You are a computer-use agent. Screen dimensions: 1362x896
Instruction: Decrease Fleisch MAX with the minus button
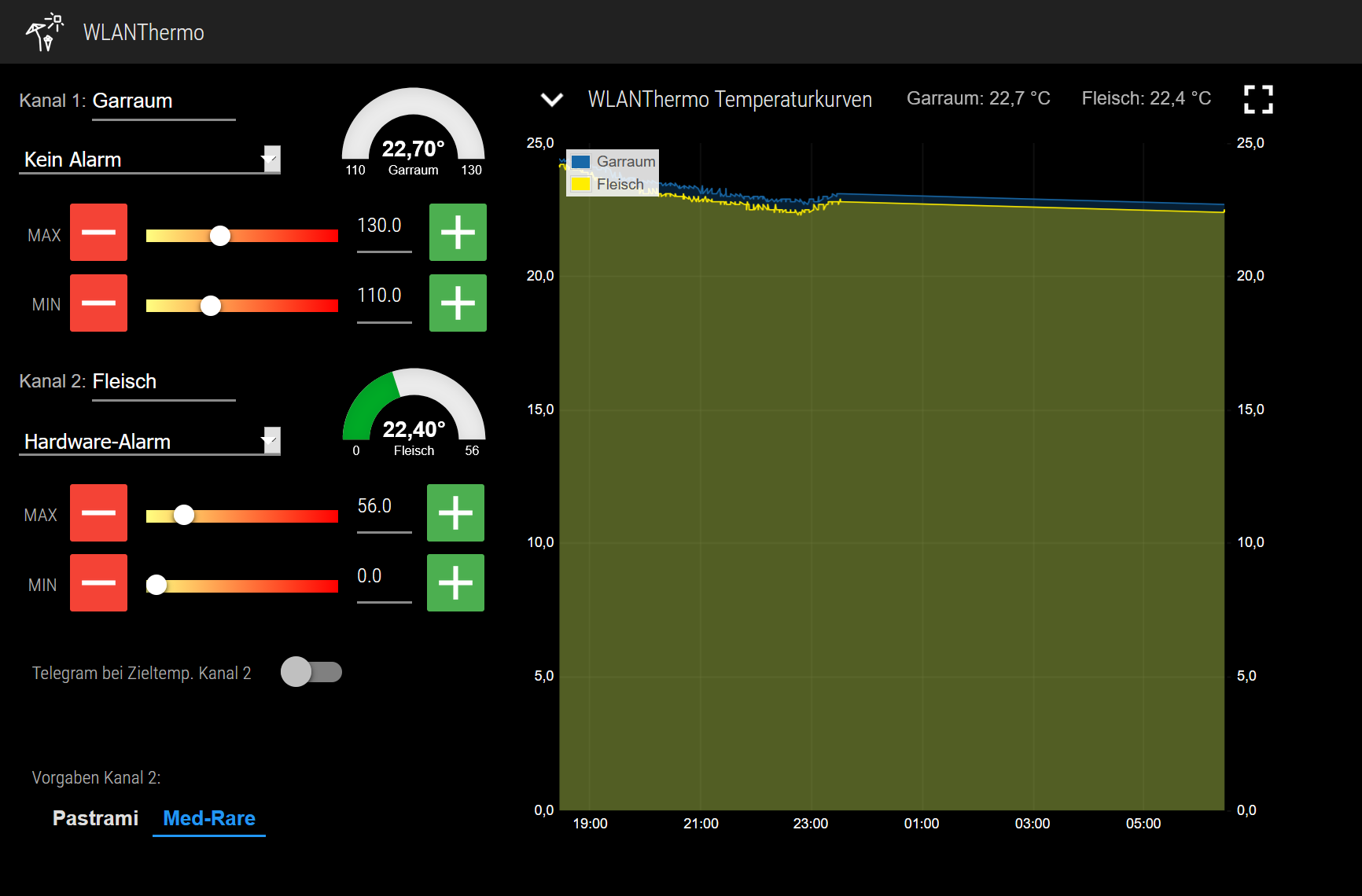click(x=98, y=512)
